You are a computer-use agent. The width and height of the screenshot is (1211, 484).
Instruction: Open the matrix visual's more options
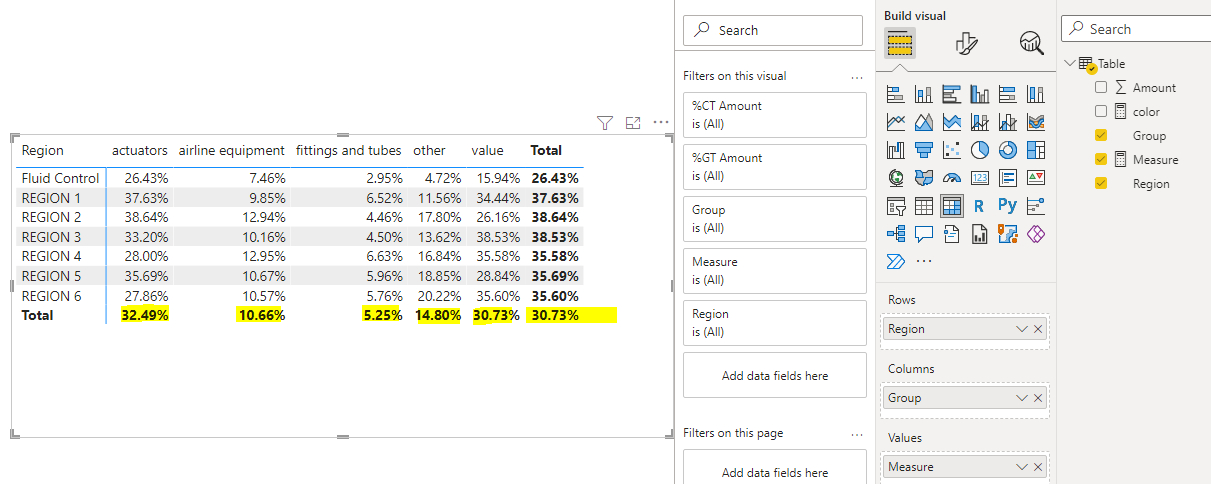coord(660,122)
